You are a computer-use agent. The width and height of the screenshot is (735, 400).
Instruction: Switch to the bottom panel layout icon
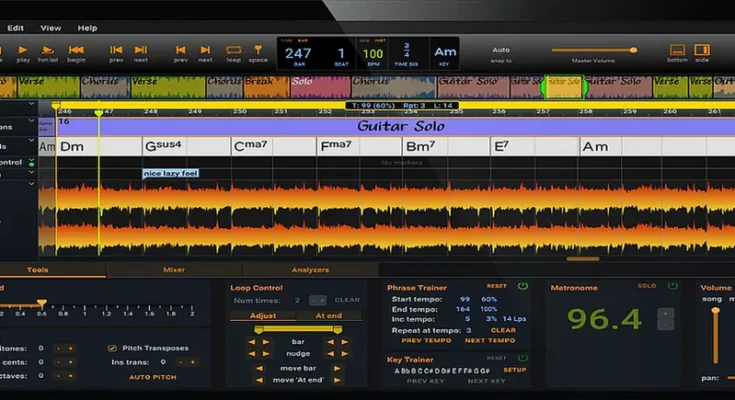click(x=677, y=50)
